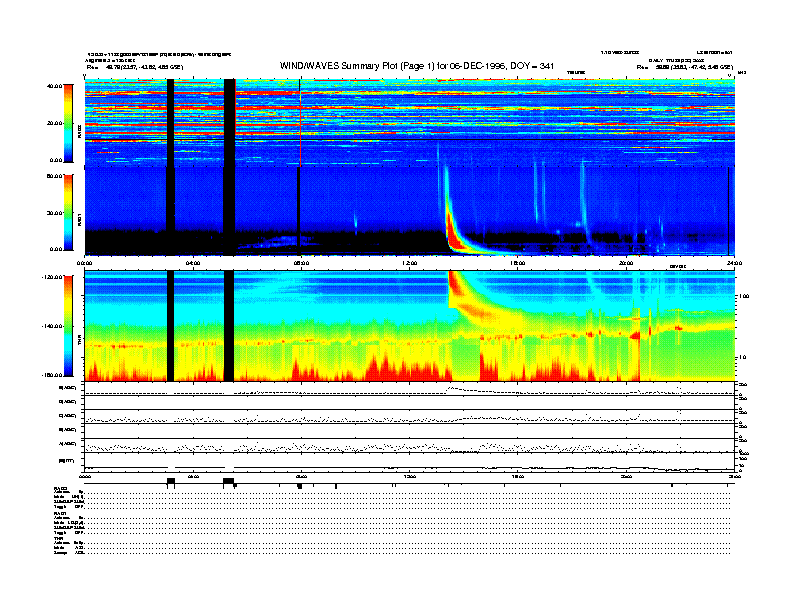Select the -140.00 tick label on TNR color scale
The height and width of the screenshot is (612, 792).
(52, 326)
